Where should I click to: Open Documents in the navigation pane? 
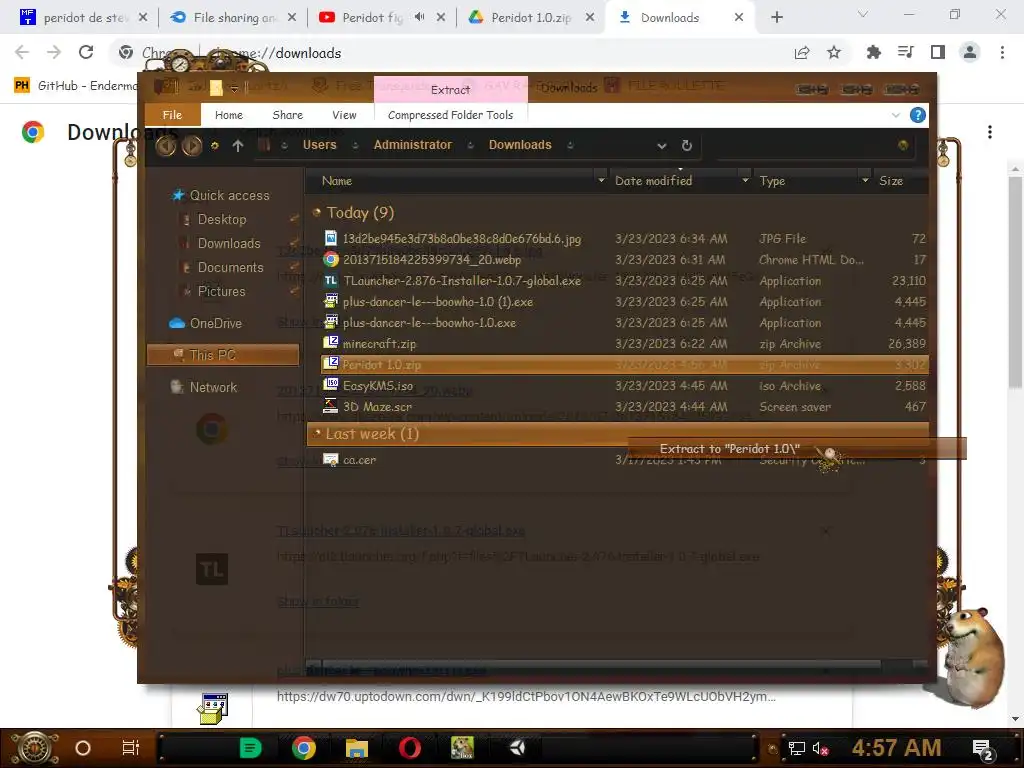pyautogui.click(x=231, y=268)
